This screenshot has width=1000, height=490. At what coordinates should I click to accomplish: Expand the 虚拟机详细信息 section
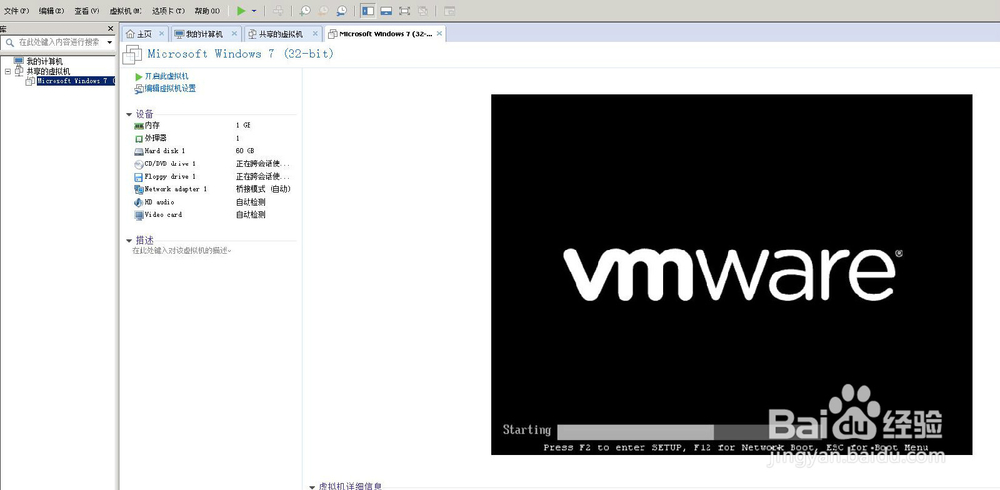312,487
